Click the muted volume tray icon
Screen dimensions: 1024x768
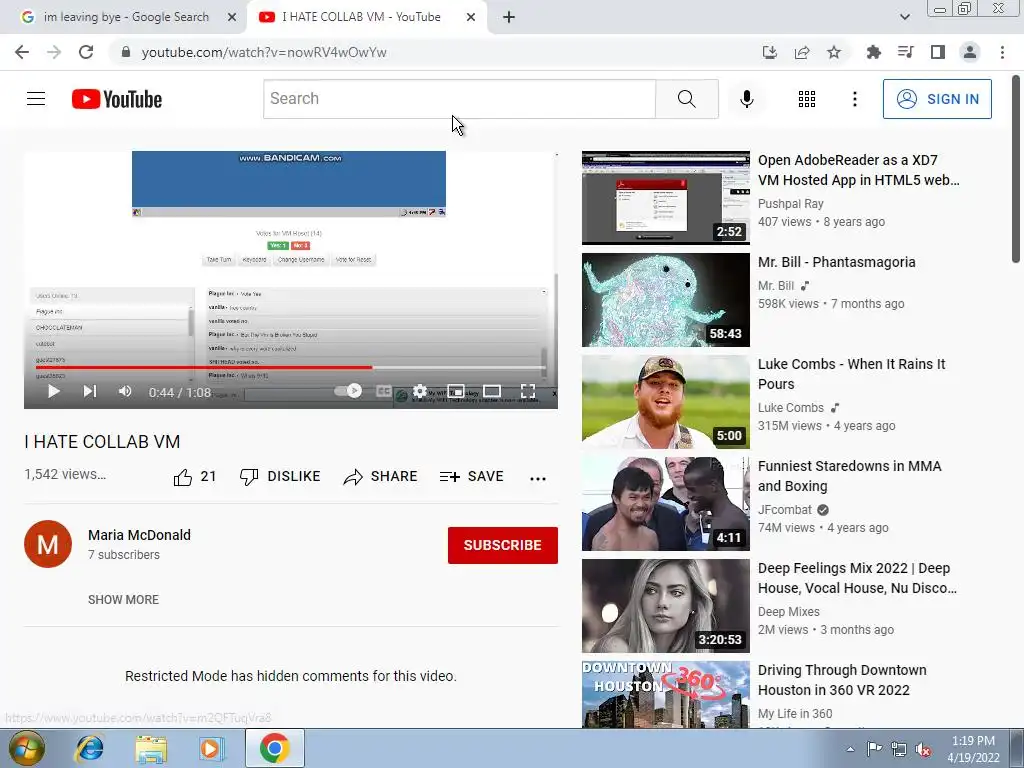(923, 750)
